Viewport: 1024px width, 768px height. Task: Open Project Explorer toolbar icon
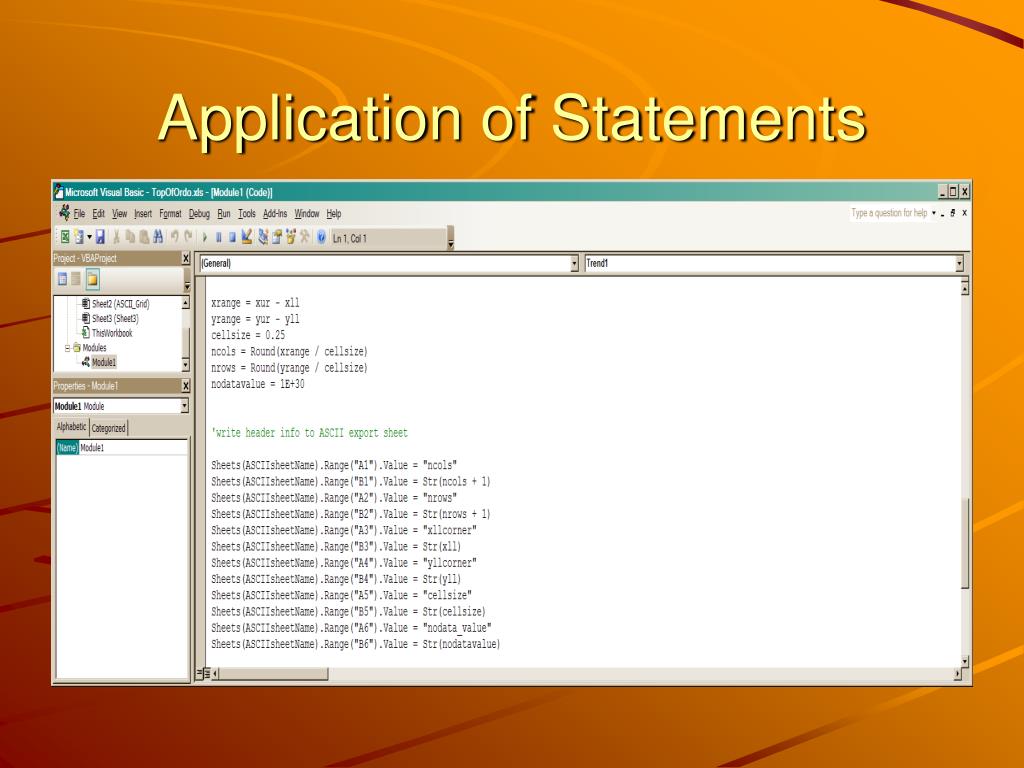[x=263, y=237]
